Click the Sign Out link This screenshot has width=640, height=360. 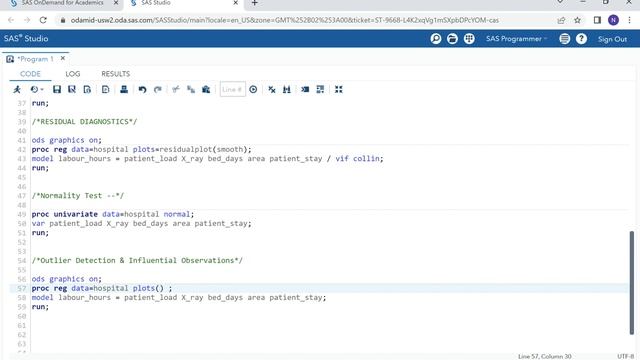pos(612,39)
